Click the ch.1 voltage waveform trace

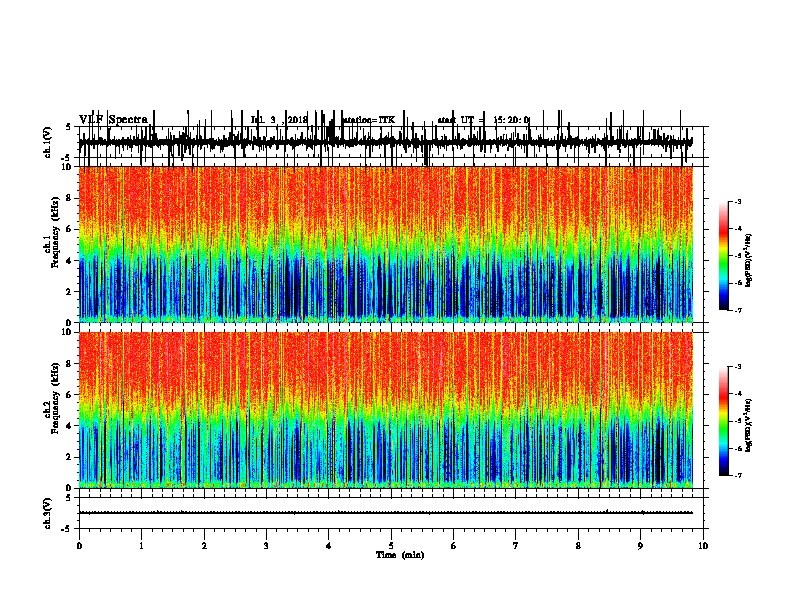tap(386, 142)
